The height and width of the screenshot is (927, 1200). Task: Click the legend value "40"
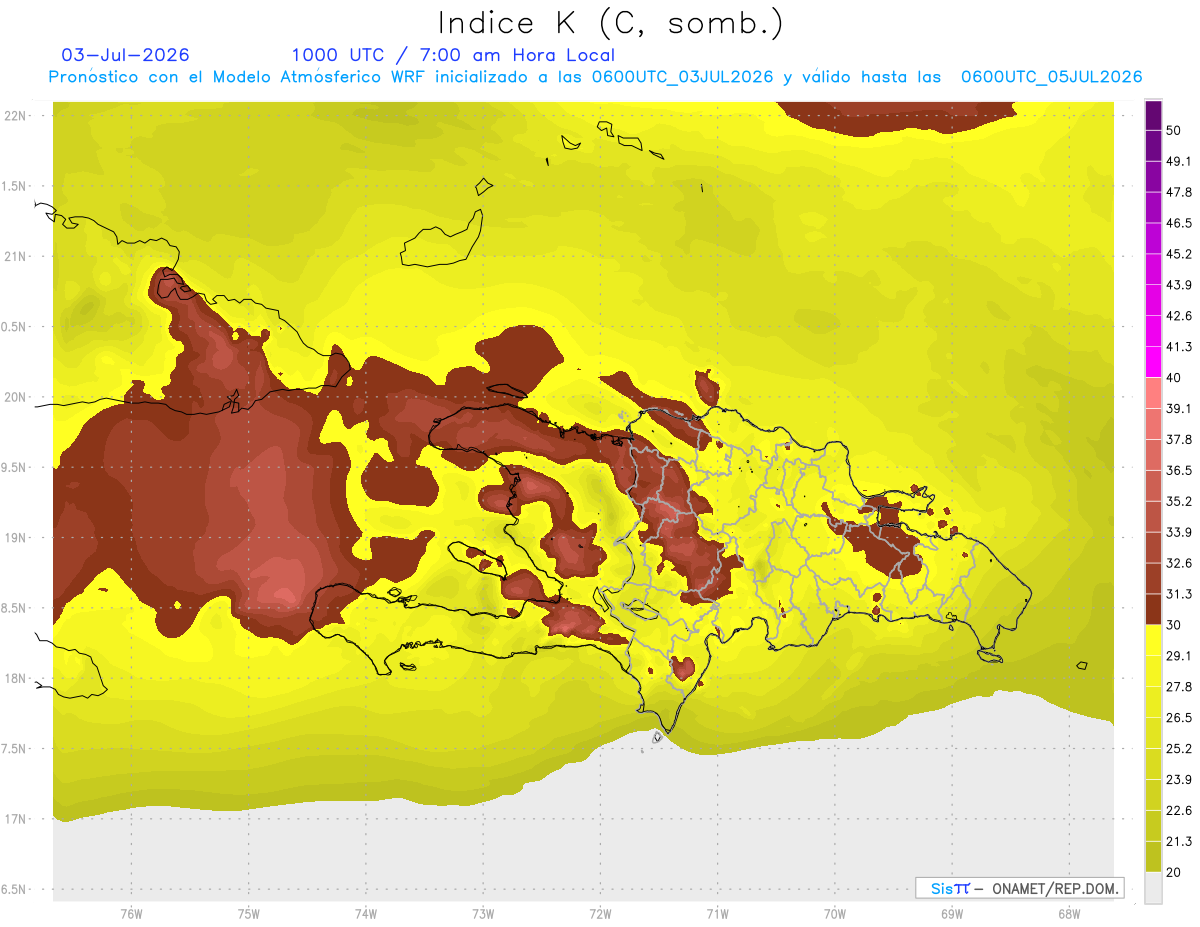tap(1174, 378)
